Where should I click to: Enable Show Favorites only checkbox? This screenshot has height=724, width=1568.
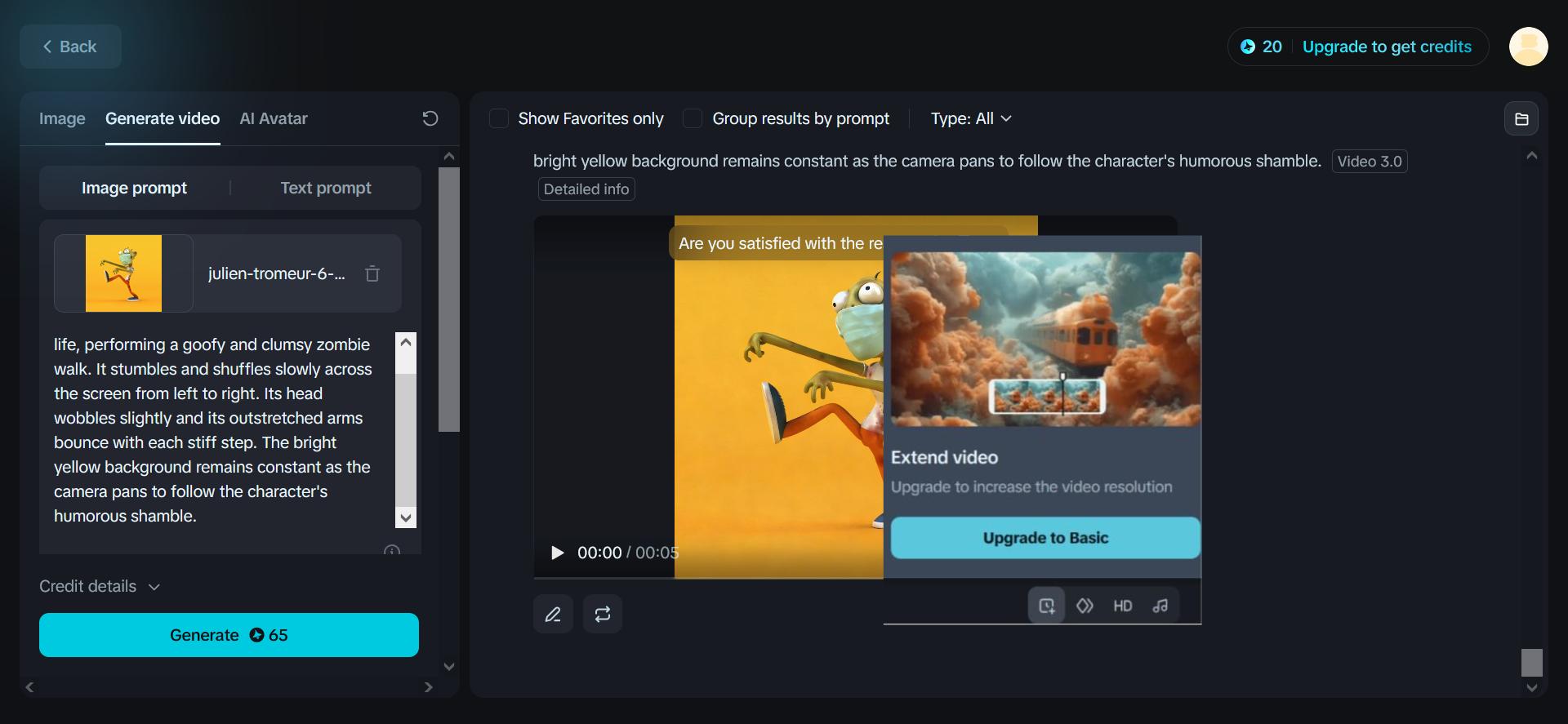point(499,118)
